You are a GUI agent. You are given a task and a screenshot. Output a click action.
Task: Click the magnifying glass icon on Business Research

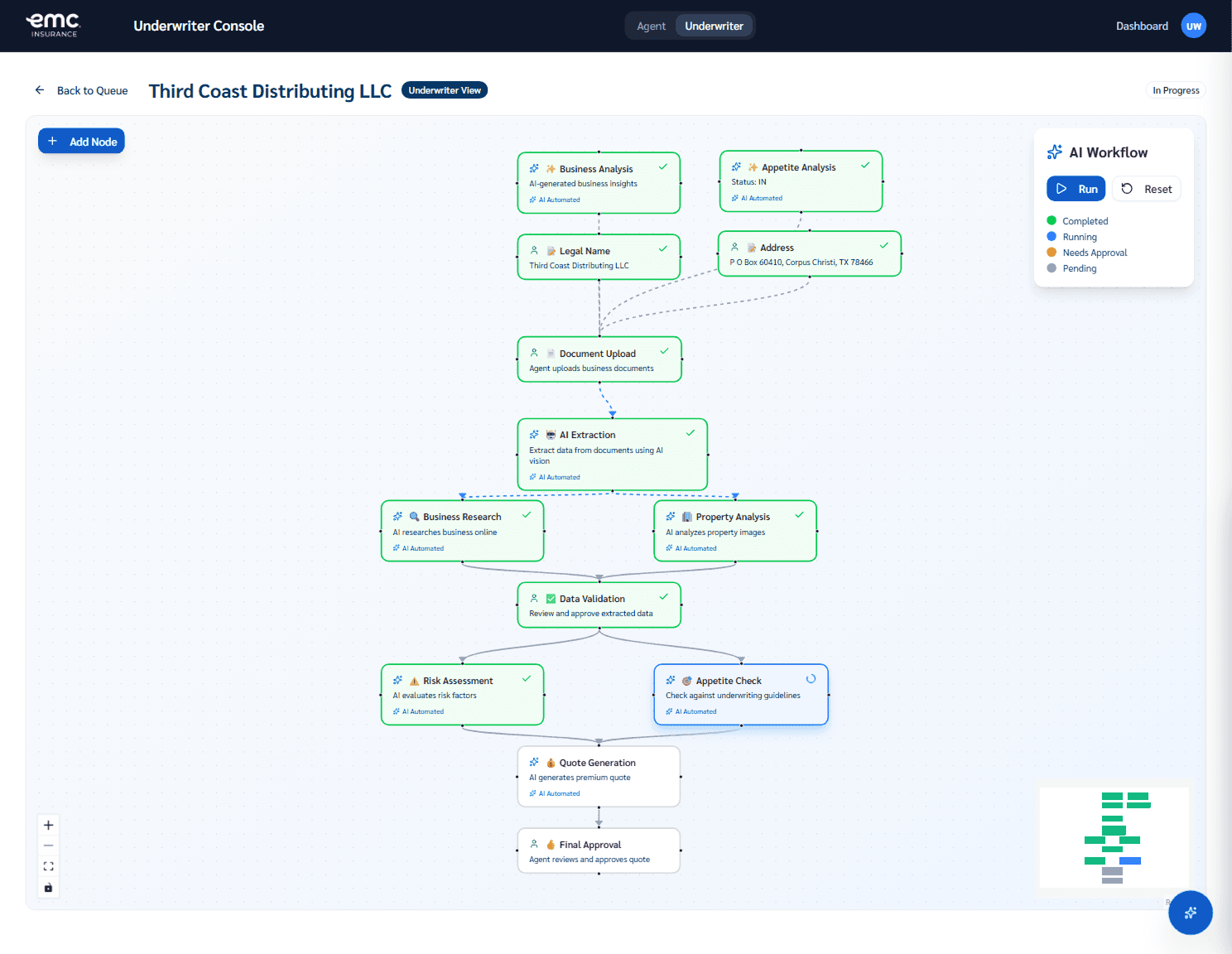414,516
